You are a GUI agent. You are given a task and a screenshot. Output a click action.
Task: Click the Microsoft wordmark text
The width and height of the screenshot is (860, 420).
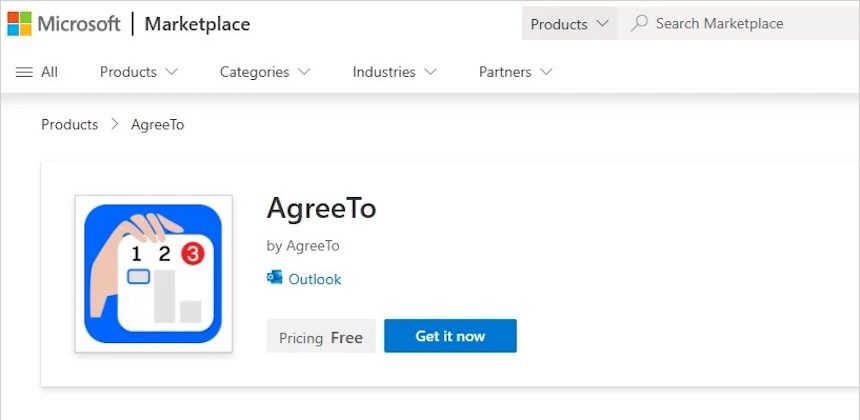(x=79, y=24)
